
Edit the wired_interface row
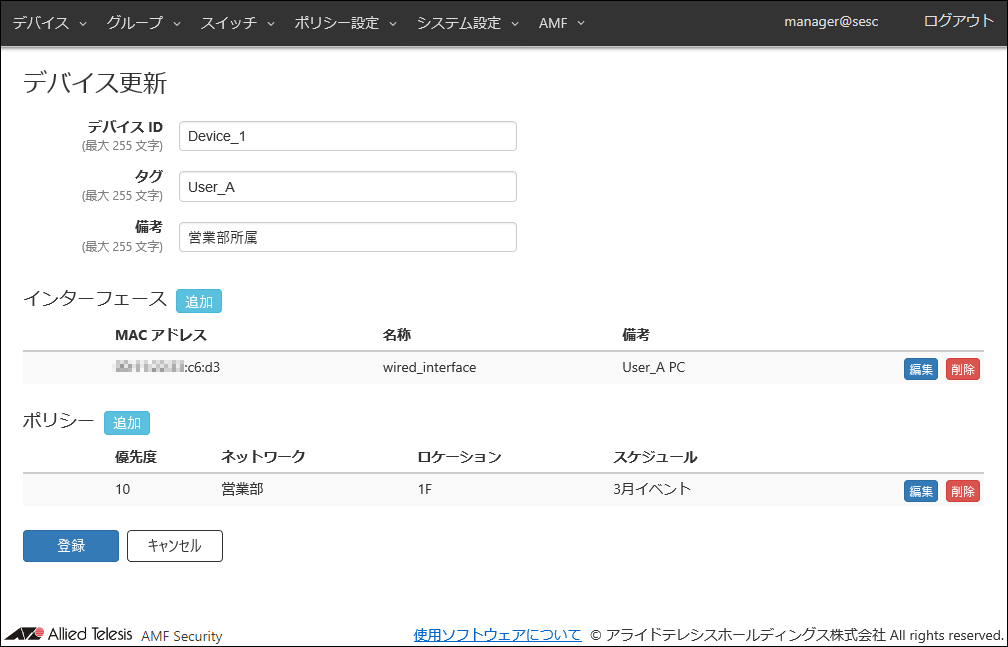point(920,369)
